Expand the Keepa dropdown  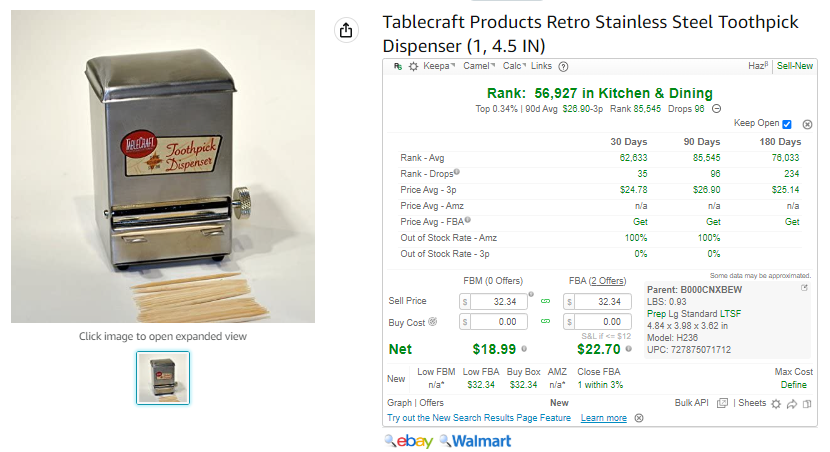(x=439, y=66)
